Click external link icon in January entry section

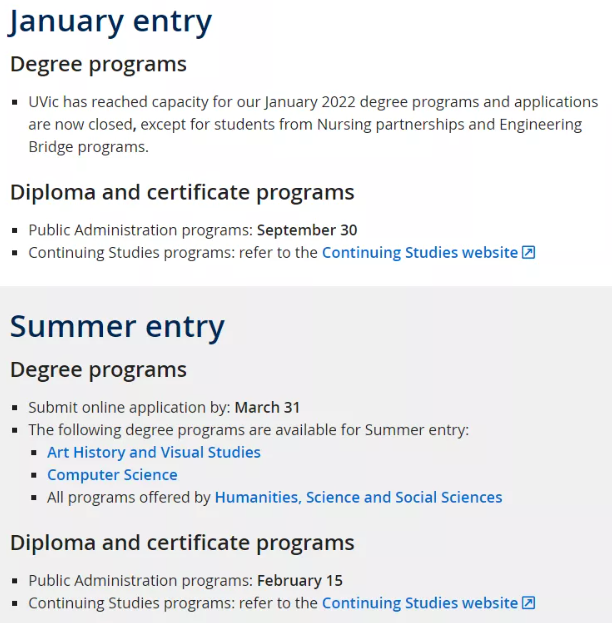[528, 252]
